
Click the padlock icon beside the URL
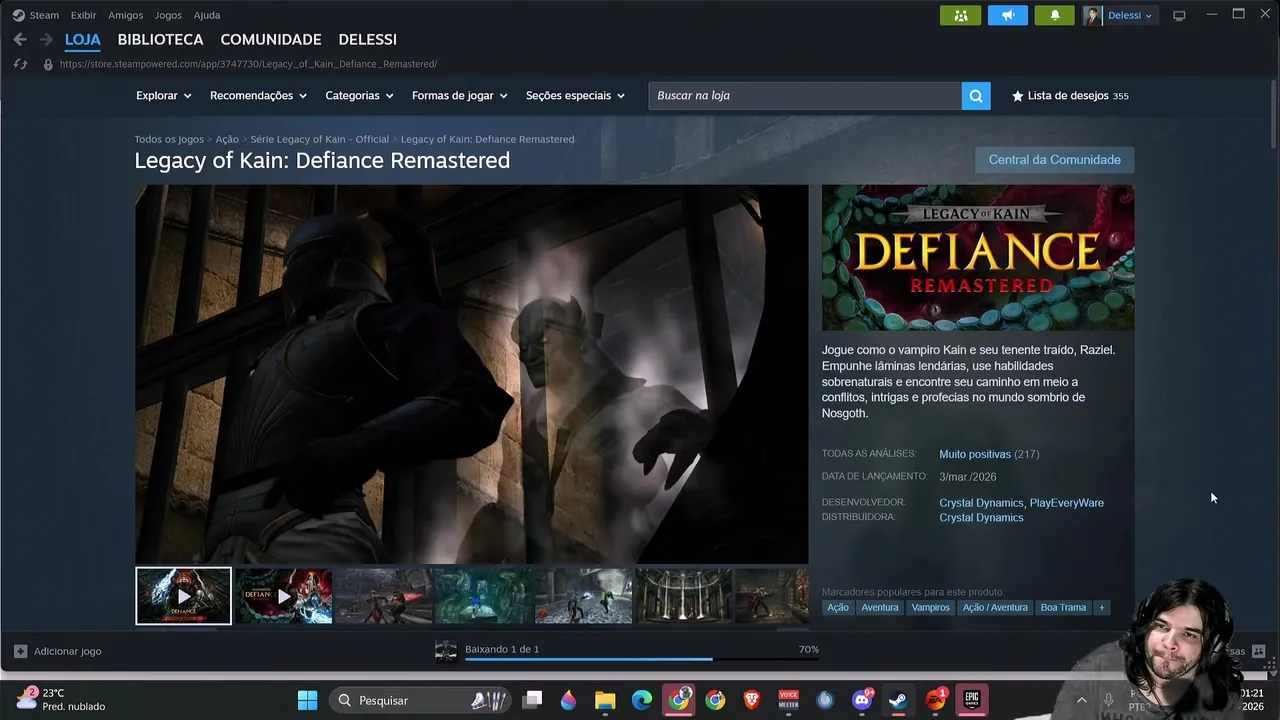tap(47, 64)
